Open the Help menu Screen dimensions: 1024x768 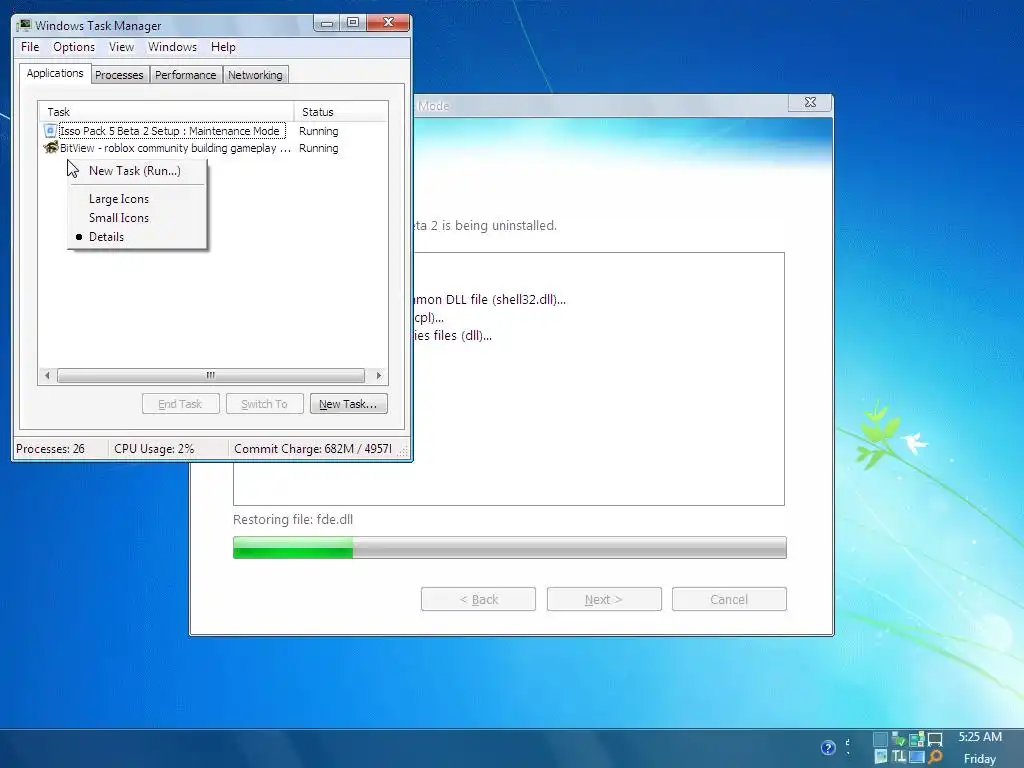(223, 47)
